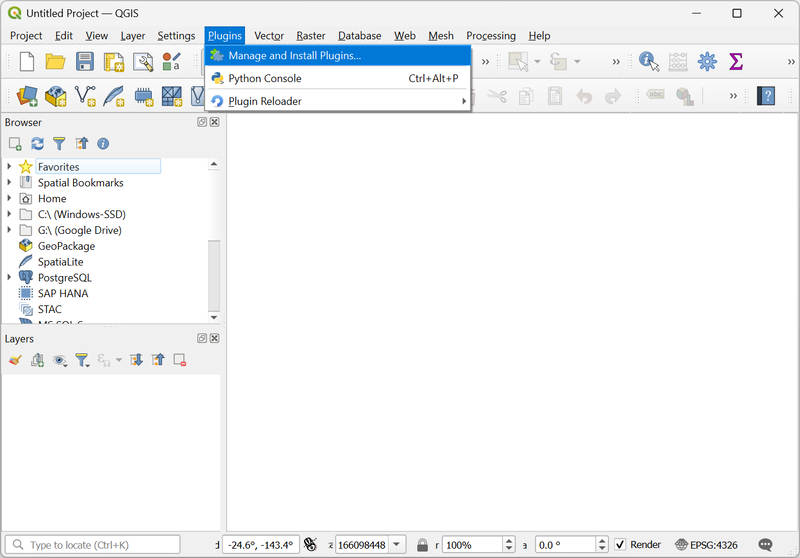800x558 pixels.
Task: Click the Save Project floppy icon
Action: tap(85, 62)
